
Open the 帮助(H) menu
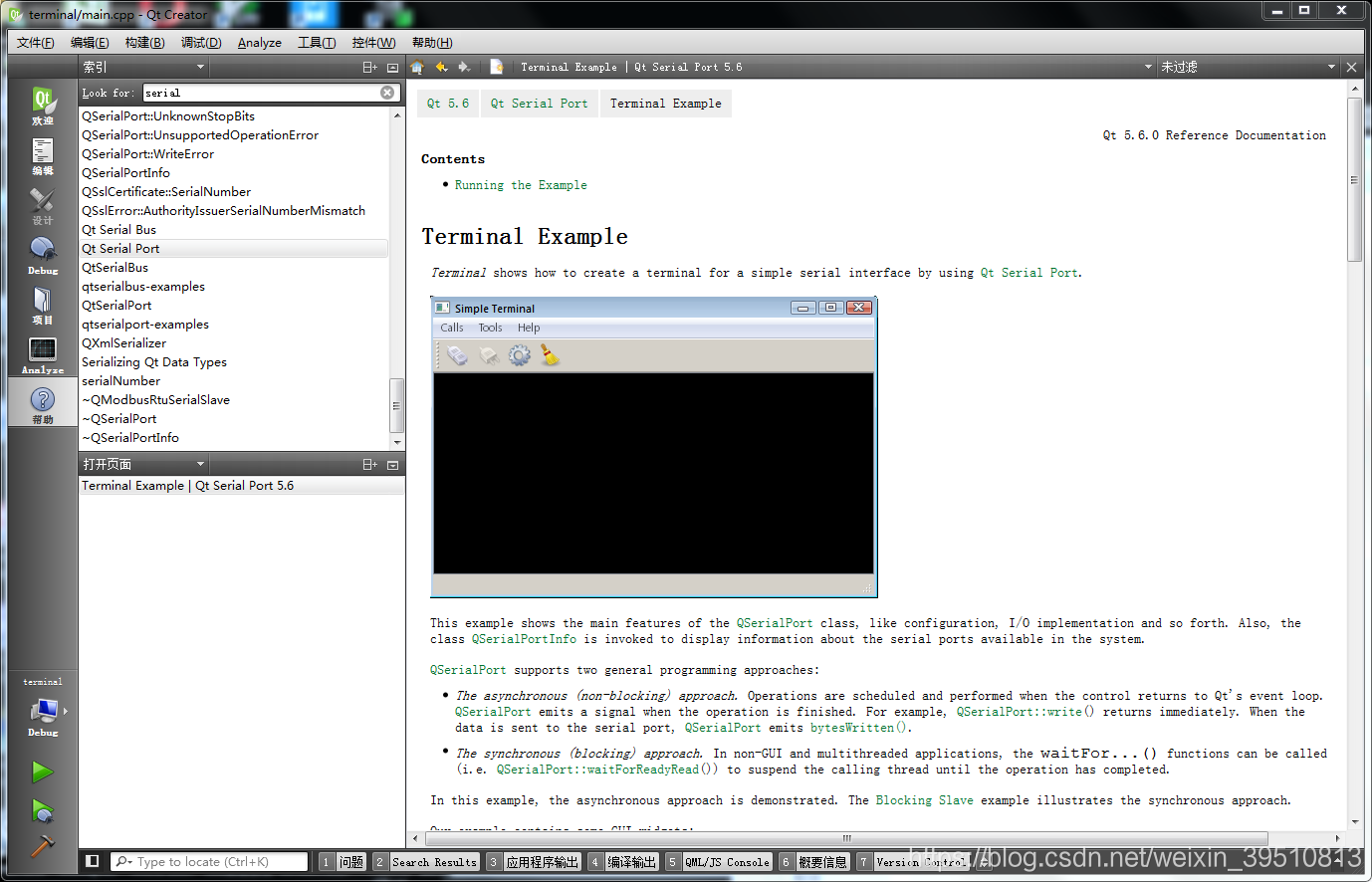432,43
